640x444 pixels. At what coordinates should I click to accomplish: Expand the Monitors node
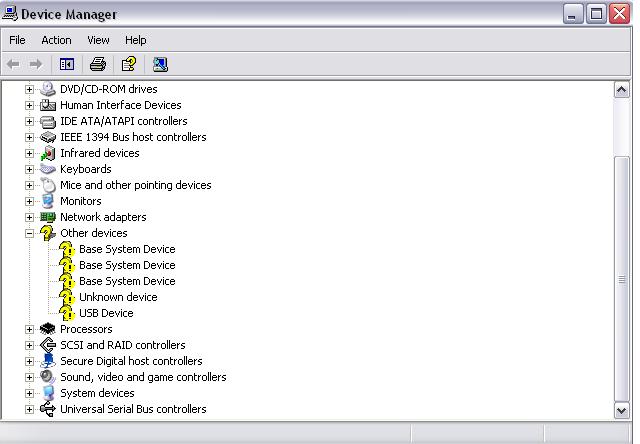[x=29, y=201]
